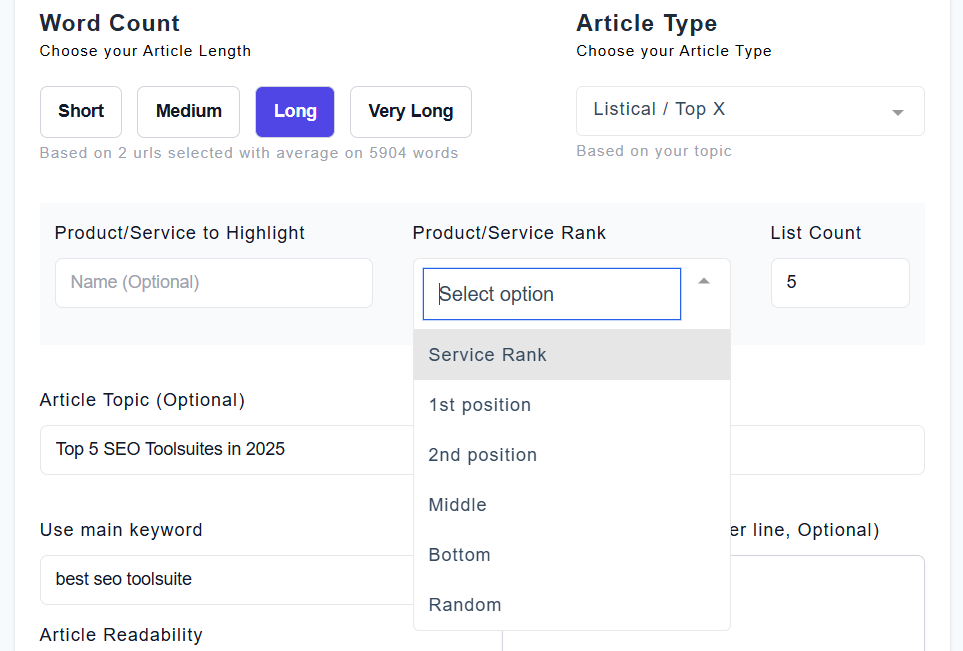The image size is (963, 651).
Task: Focus the Product/Service Name field
Action: [213, 283]
